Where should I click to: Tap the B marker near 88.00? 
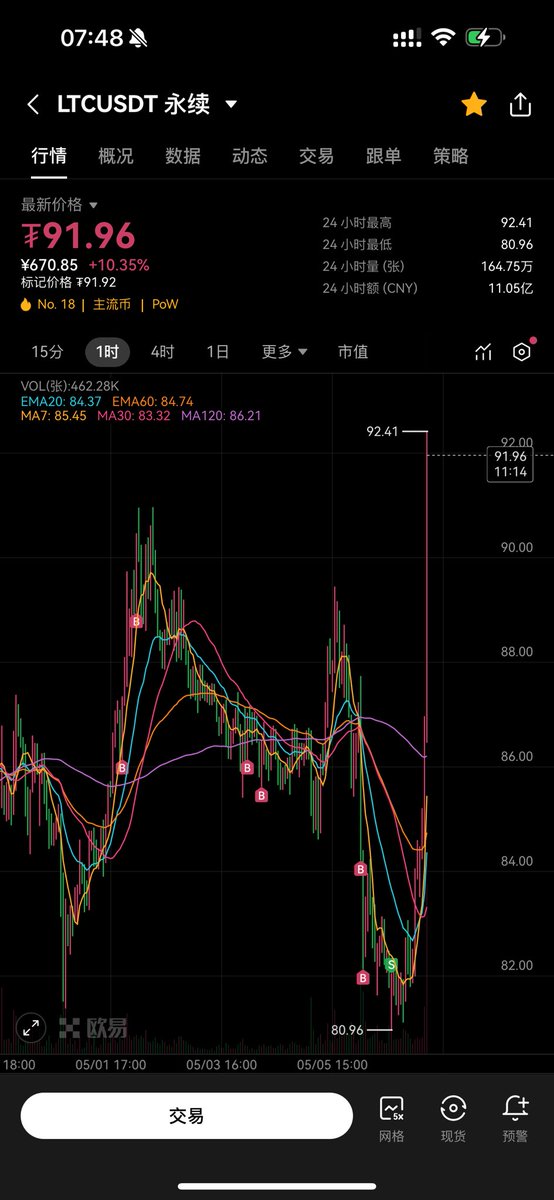137,621
